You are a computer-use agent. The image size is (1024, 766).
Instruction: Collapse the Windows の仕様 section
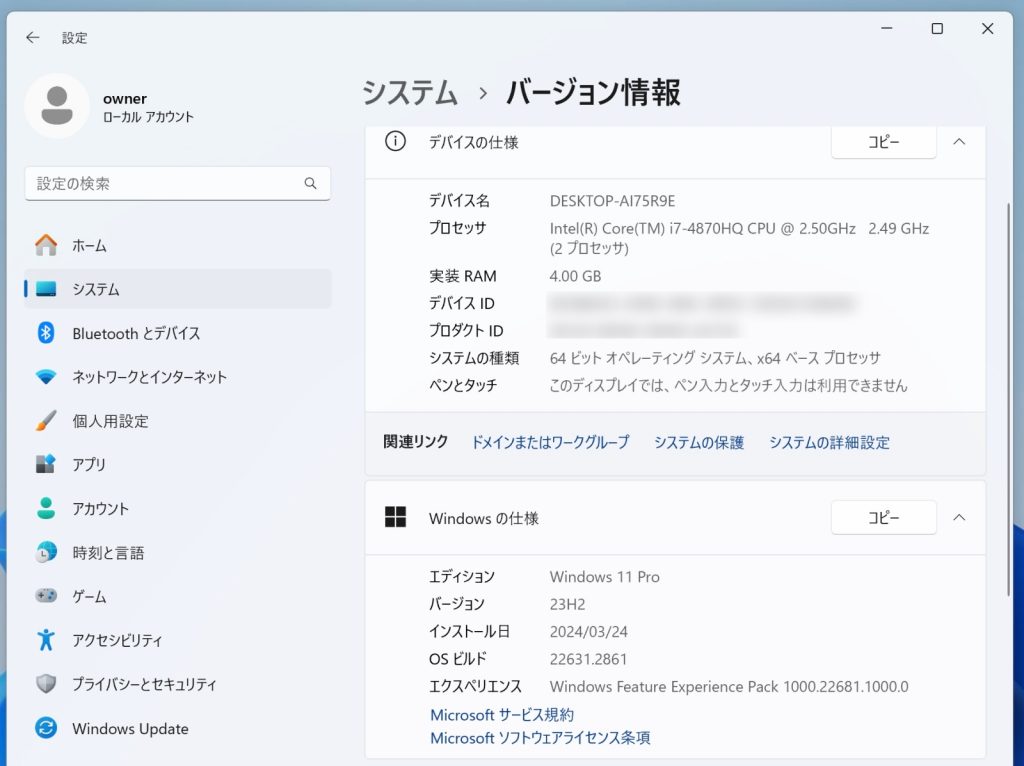(x=959, y=518)
